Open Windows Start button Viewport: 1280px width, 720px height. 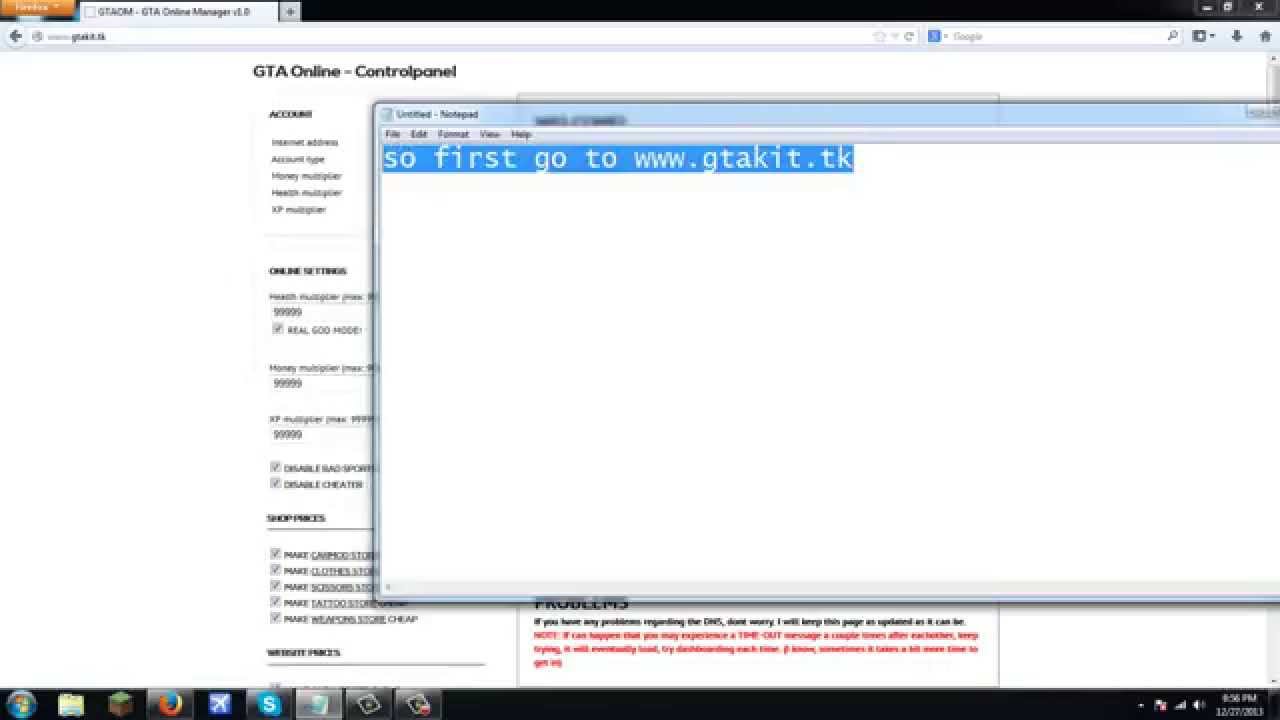pyautogui.click(x=22, y=704)
